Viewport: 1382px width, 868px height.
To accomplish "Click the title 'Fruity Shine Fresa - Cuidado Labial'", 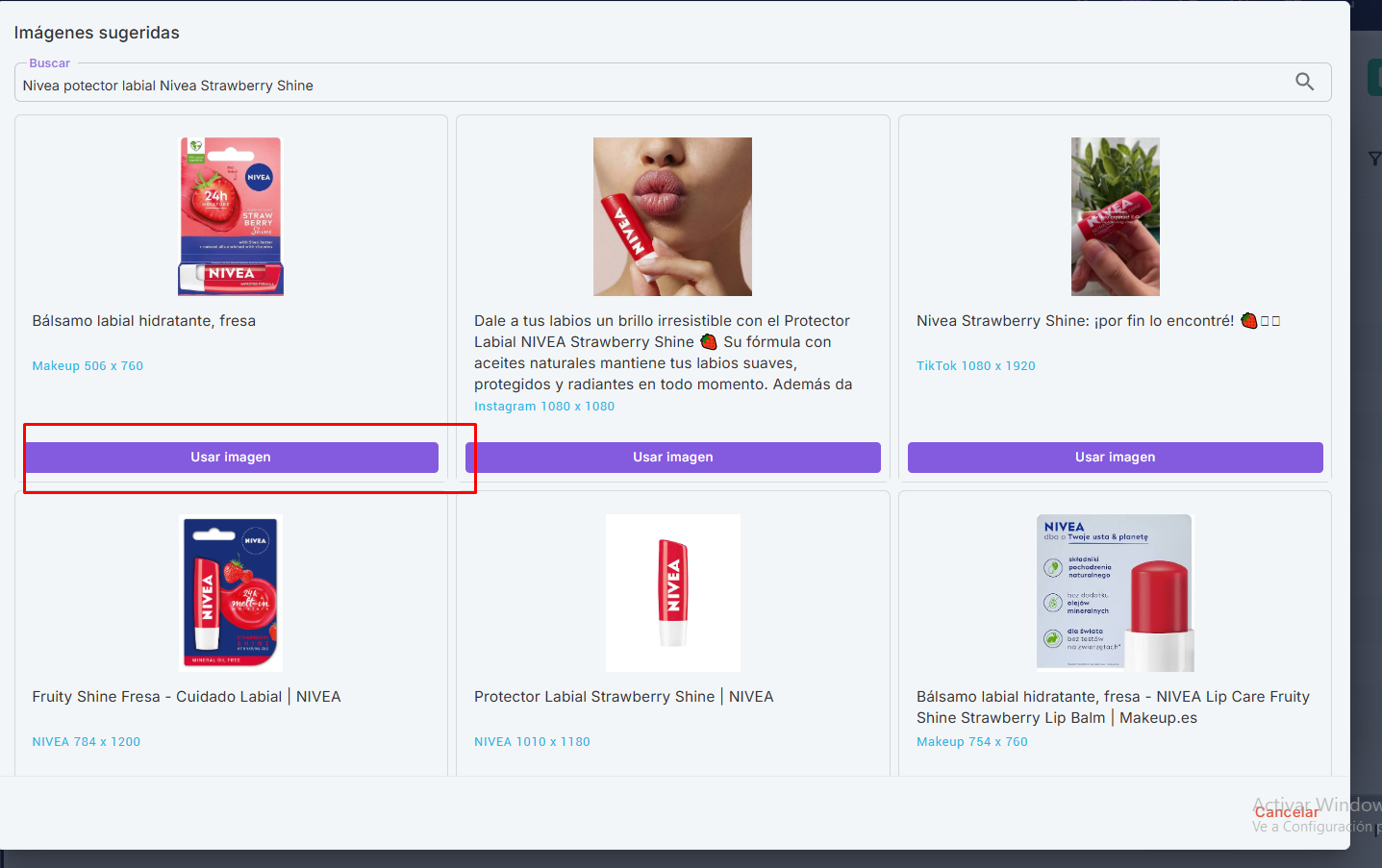I will (187, 697).
